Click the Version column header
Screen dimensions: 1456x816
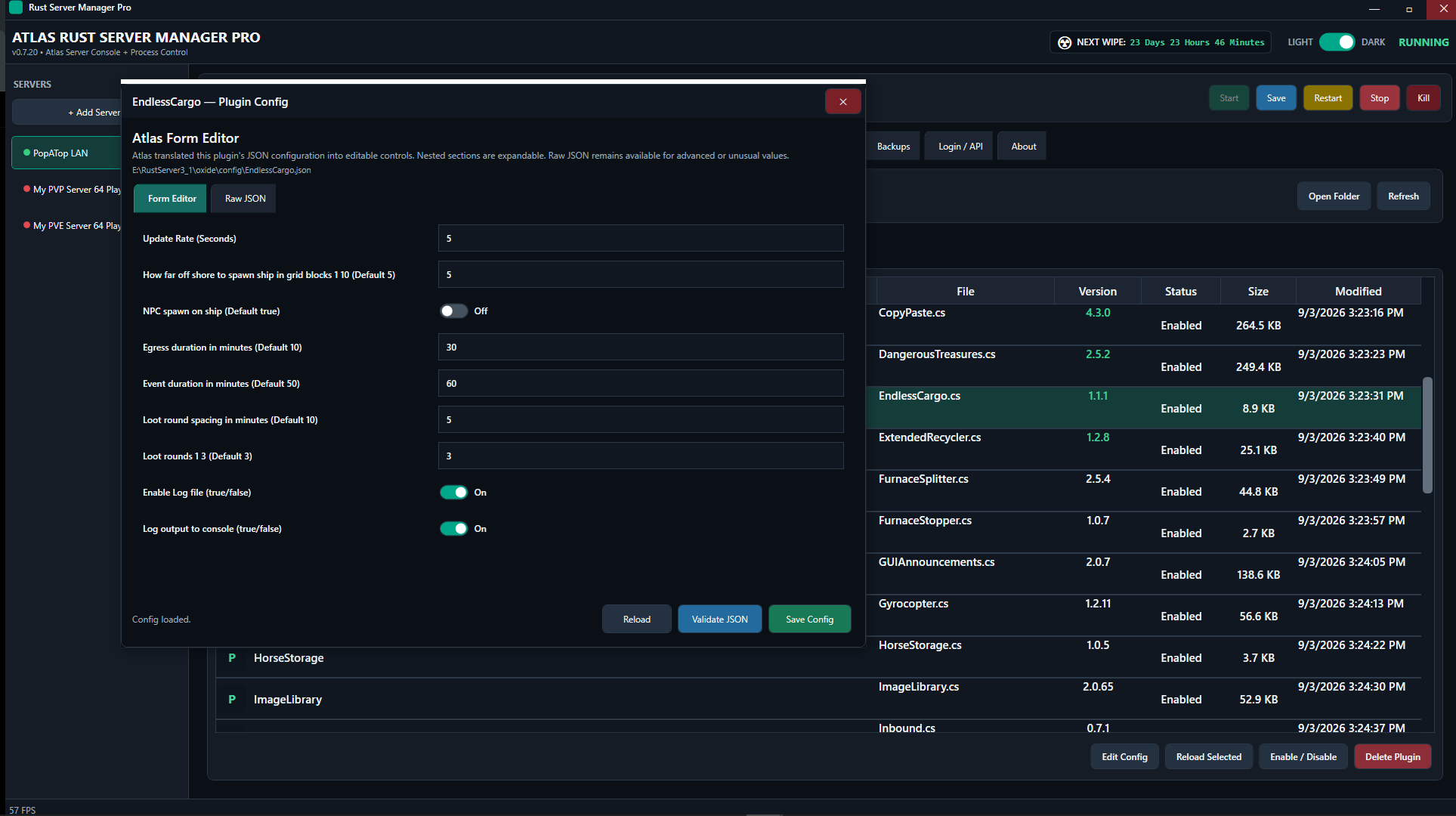[1097, 292]
